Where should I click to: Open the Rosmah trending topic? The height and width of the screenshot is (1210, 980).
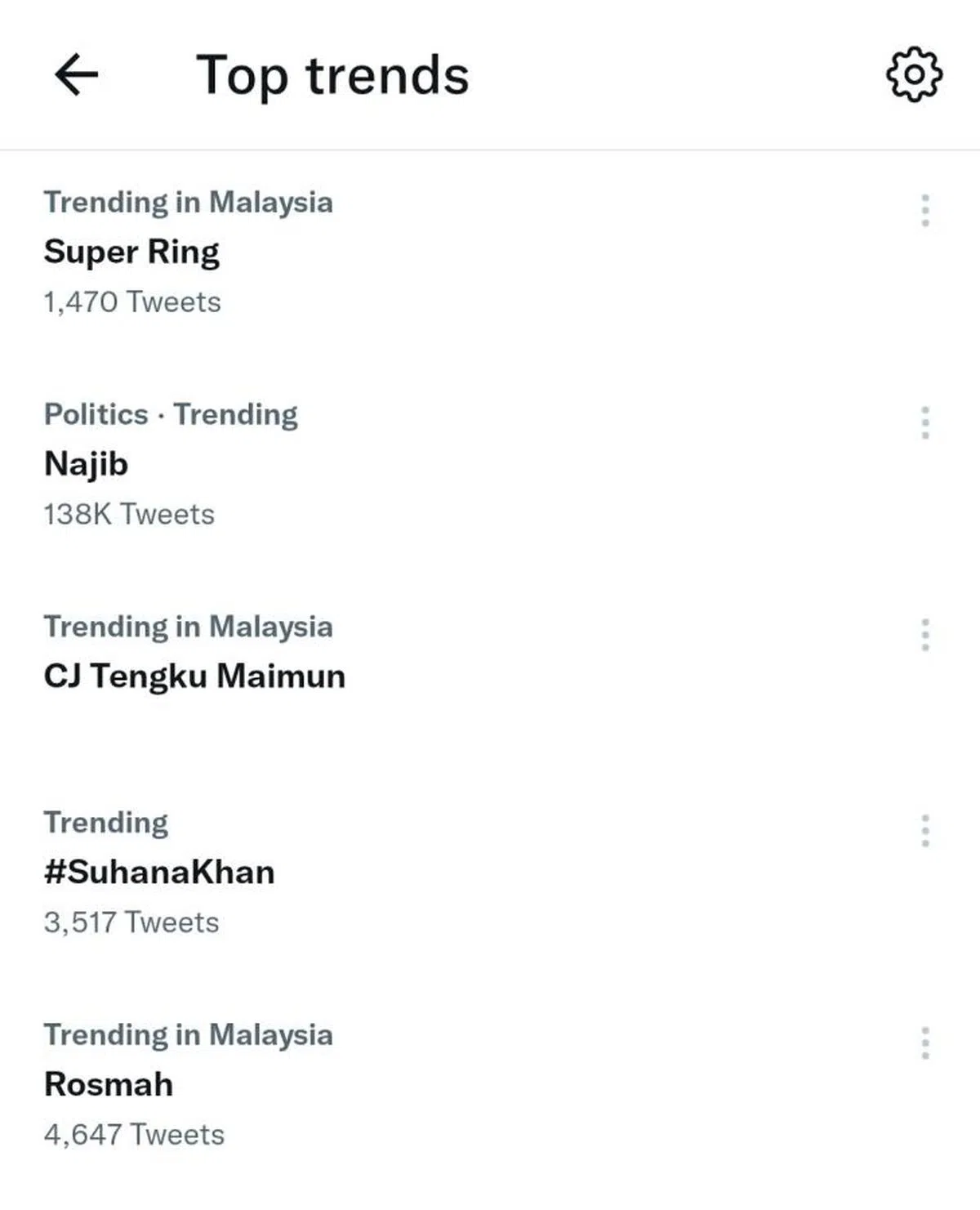[x=109, y=1085]
